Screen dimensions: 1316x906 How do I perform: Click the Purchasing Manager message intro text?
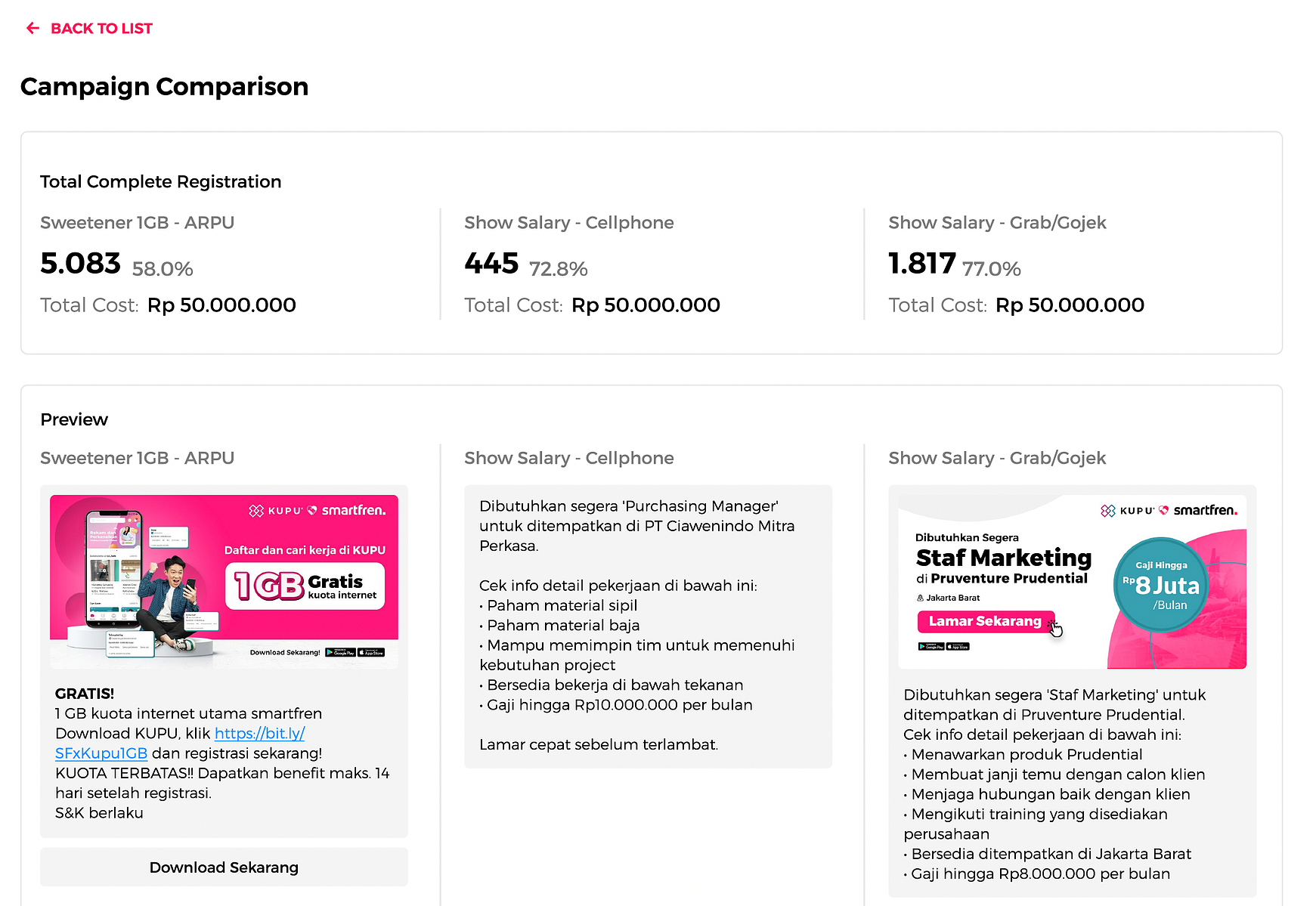[x=636, y=526]
